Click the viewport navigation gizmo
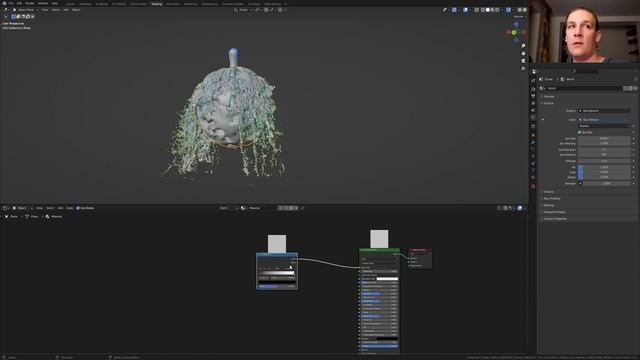The width and height of the screenshot is (640, 360). click(516, 32)
